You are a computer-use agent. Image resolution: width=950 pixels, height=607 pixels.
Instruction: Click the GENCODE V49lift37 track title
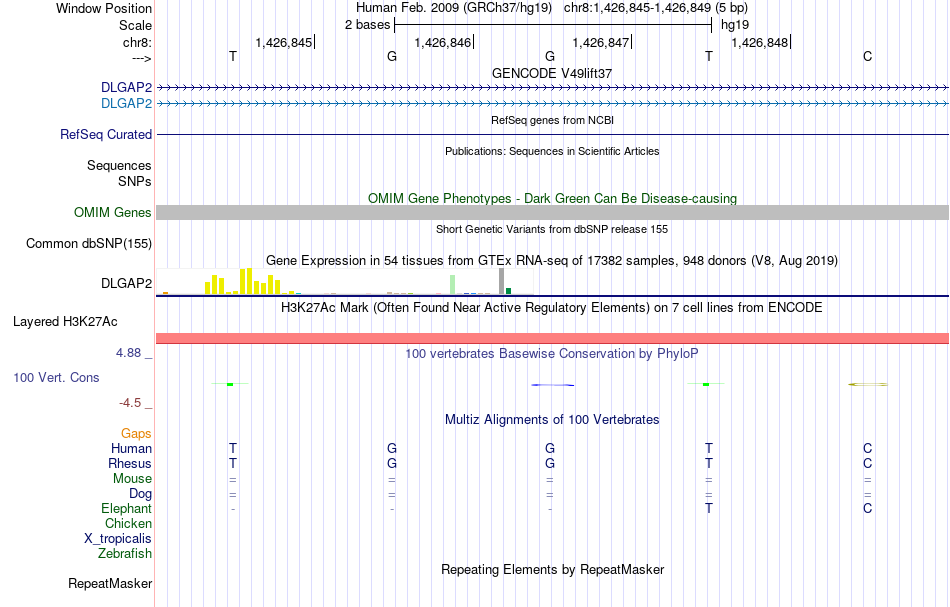[x=552, y=73]
